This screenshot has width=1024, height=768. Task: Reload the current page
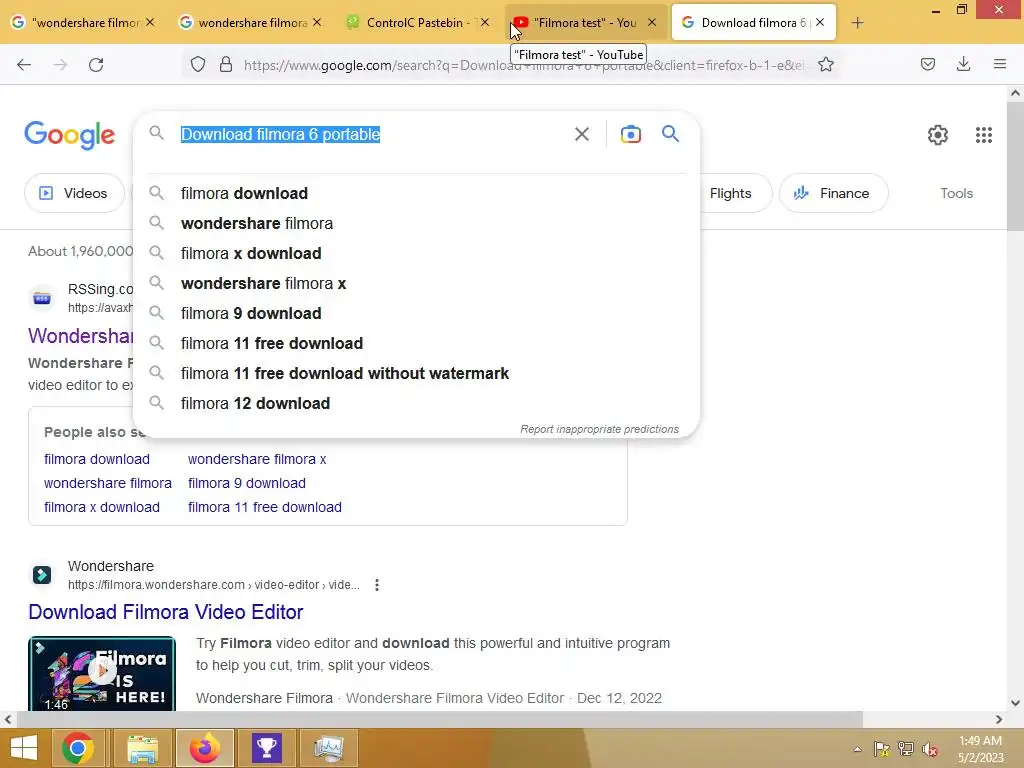coord(96,64)
